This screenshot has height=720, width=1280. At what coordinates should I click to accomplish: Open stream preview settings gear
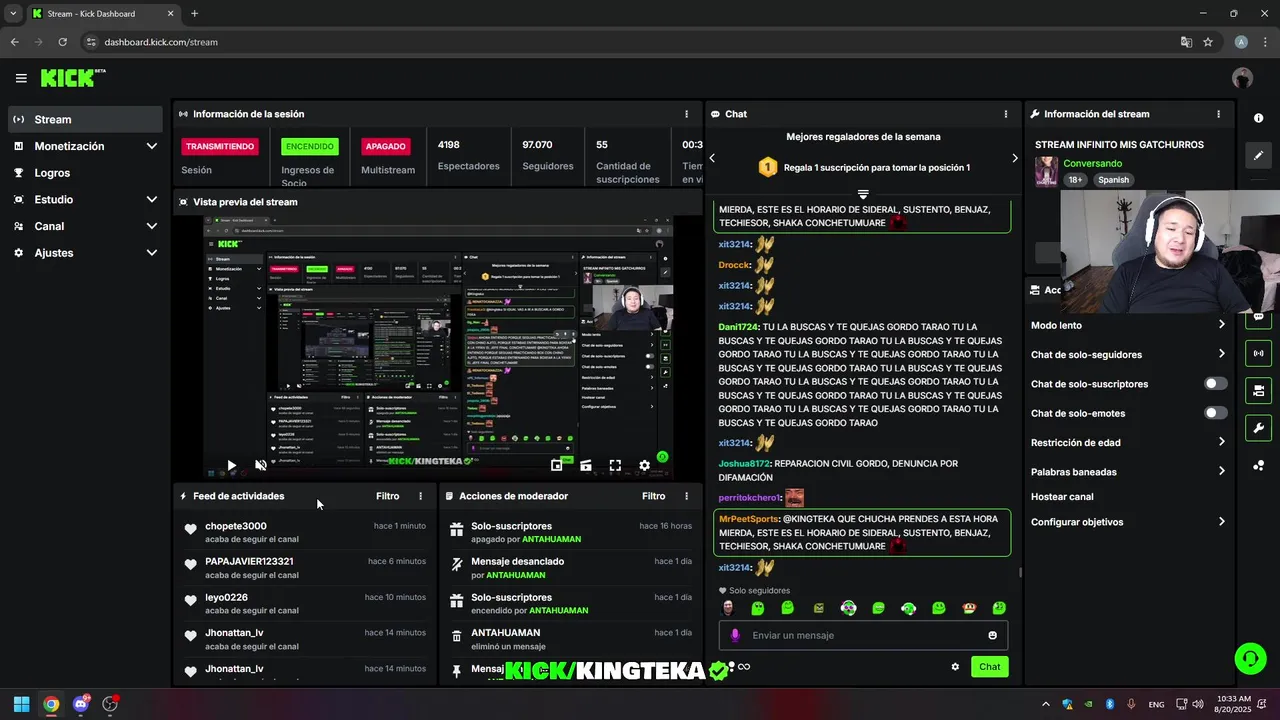(645, 465)
